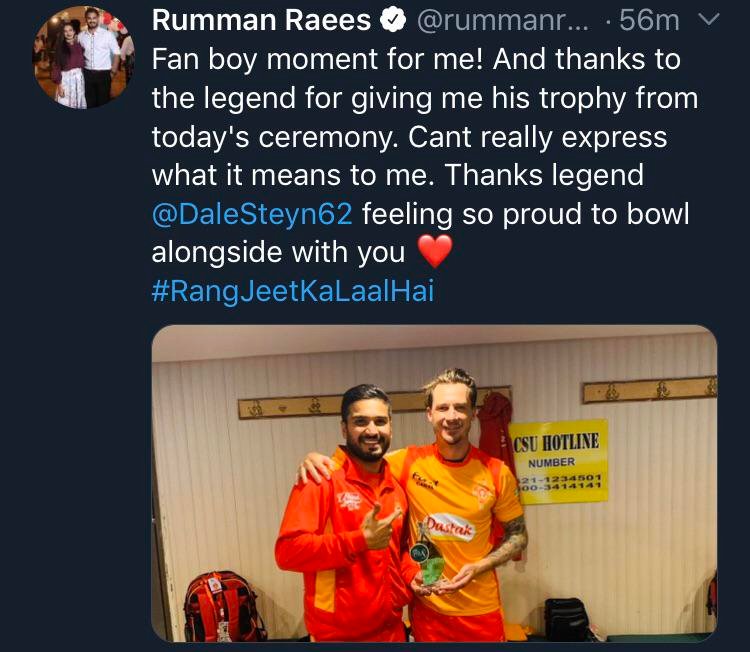Open the 56m timestamp link
Viewport: 750px width, 652px height.
pyautogui.click(x=650, y=21)
